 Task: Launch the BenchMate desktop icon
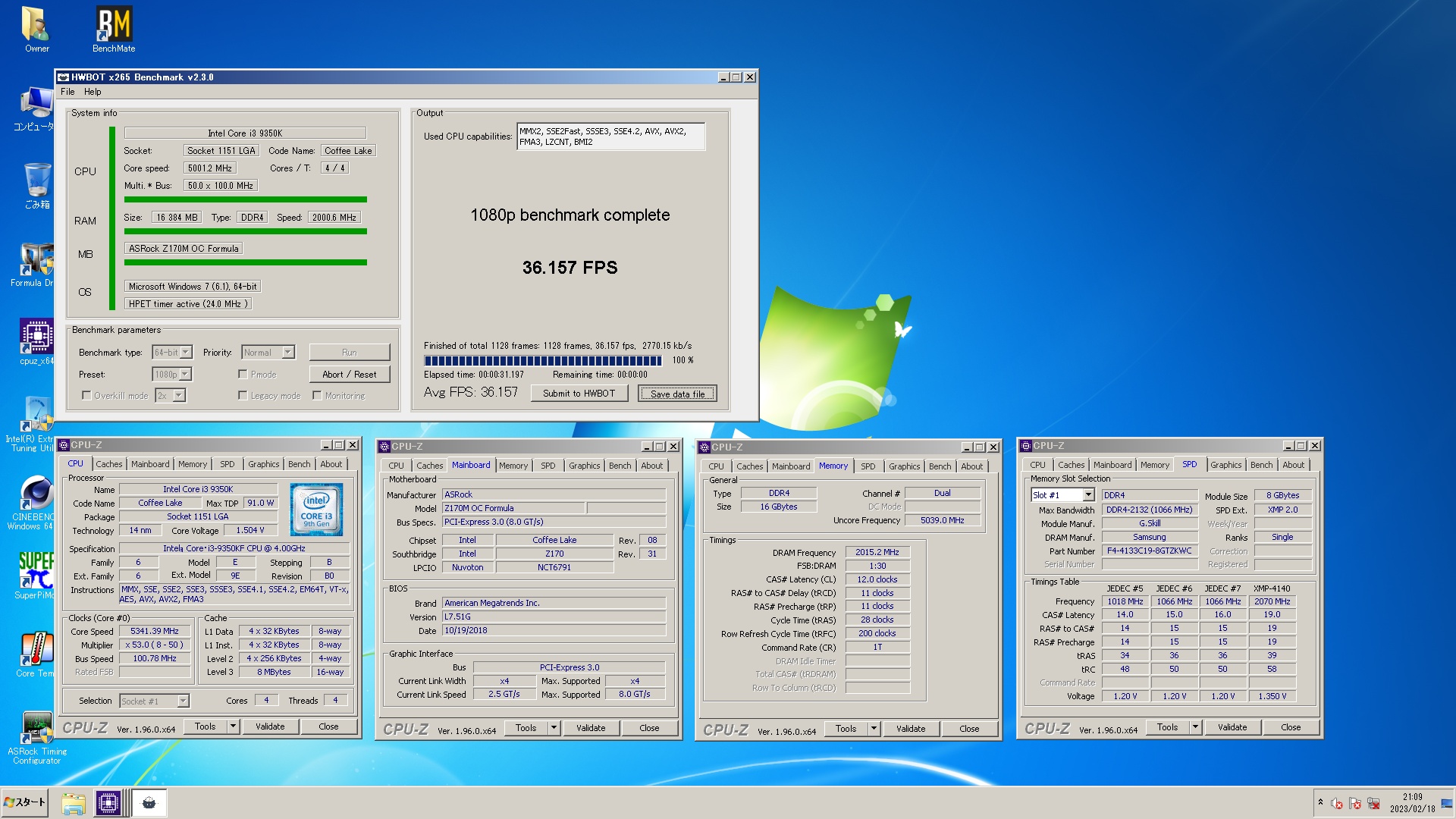(x=114, y=29)
